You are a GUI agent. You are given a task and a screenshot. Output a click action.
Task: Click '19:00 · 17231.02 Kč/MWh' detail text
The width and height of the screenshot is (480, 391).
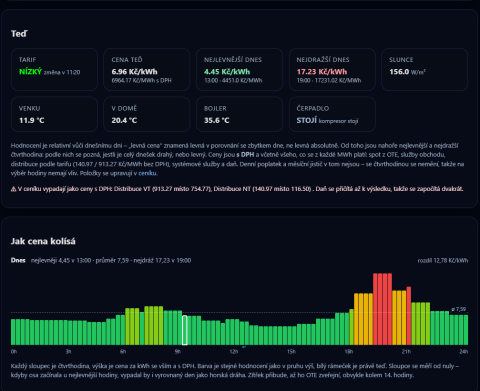329,80
